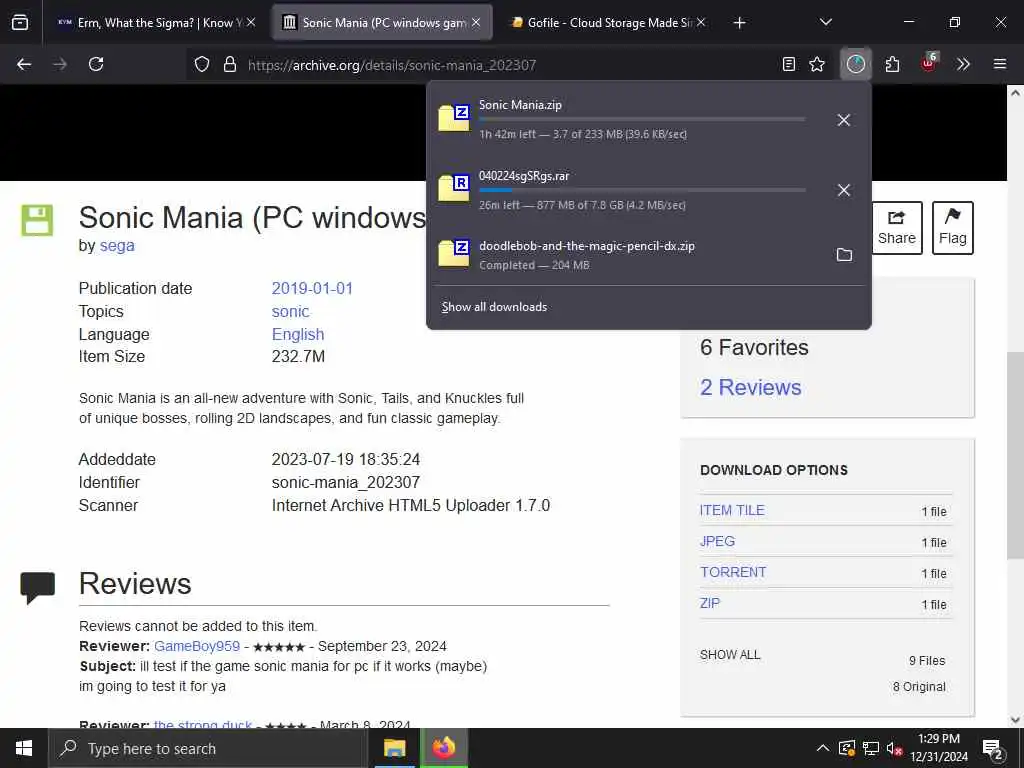The width and height of the screenshot is (1024, 768).
Task: Bookmark this page with star icon
Action: click(x=817, y=64)
